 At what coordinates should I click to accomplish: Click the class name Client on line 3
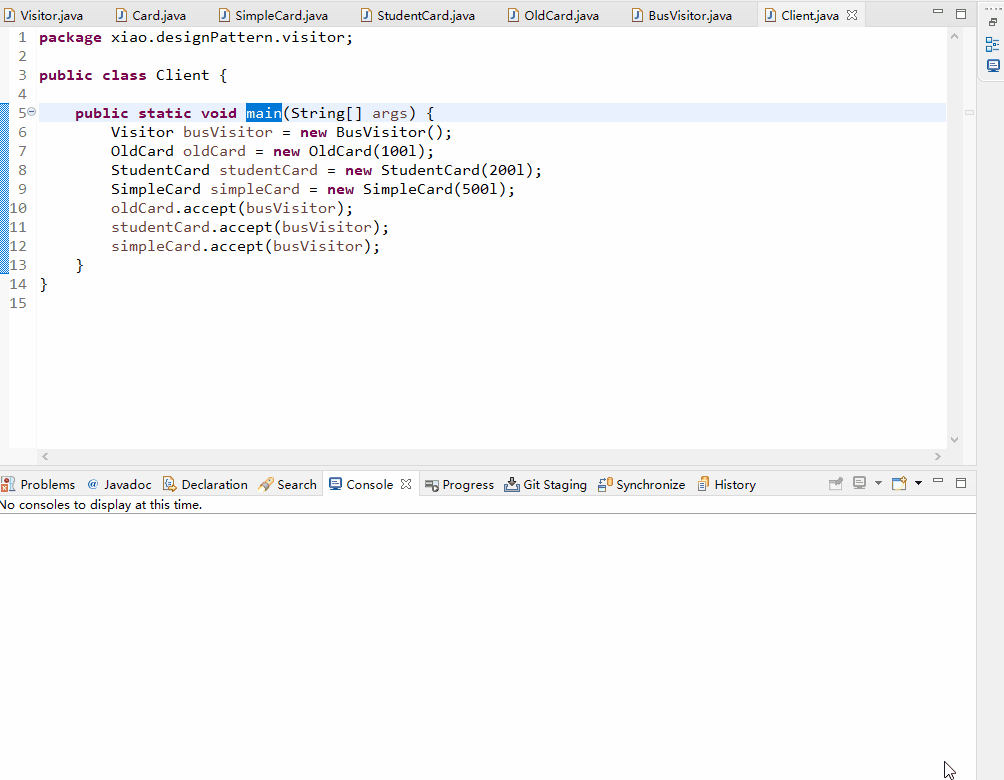(x=182, y=76)
